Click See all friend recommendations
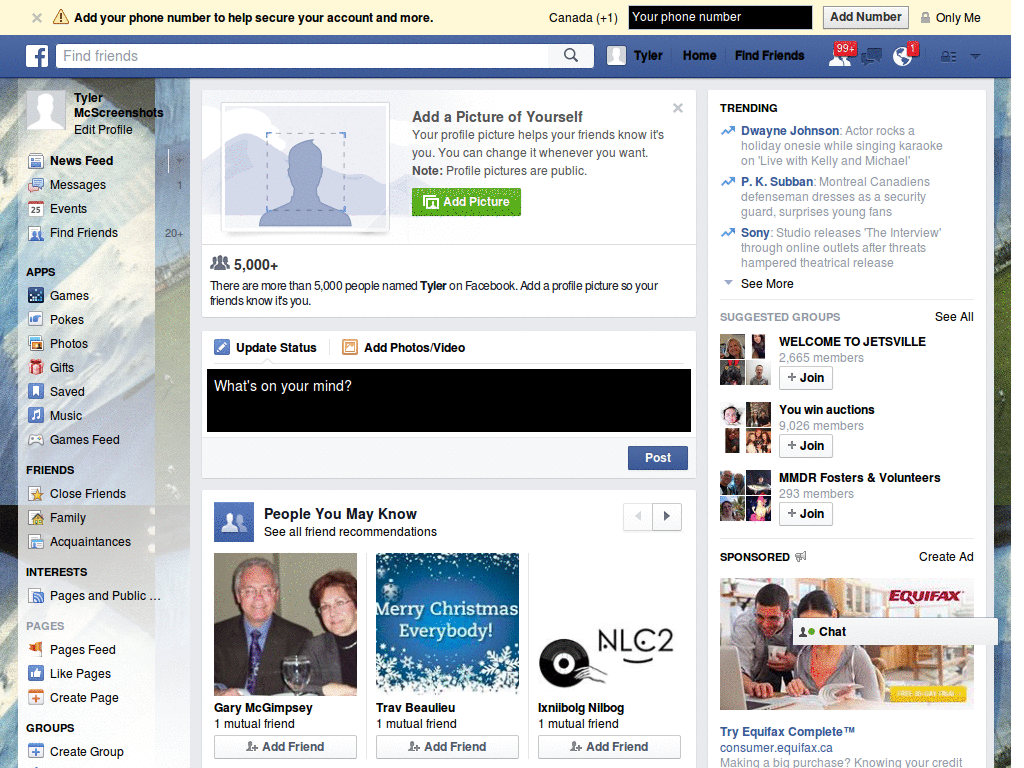Screen dimensions: 1024x768 pyautogui.click(x=350, y=532)
